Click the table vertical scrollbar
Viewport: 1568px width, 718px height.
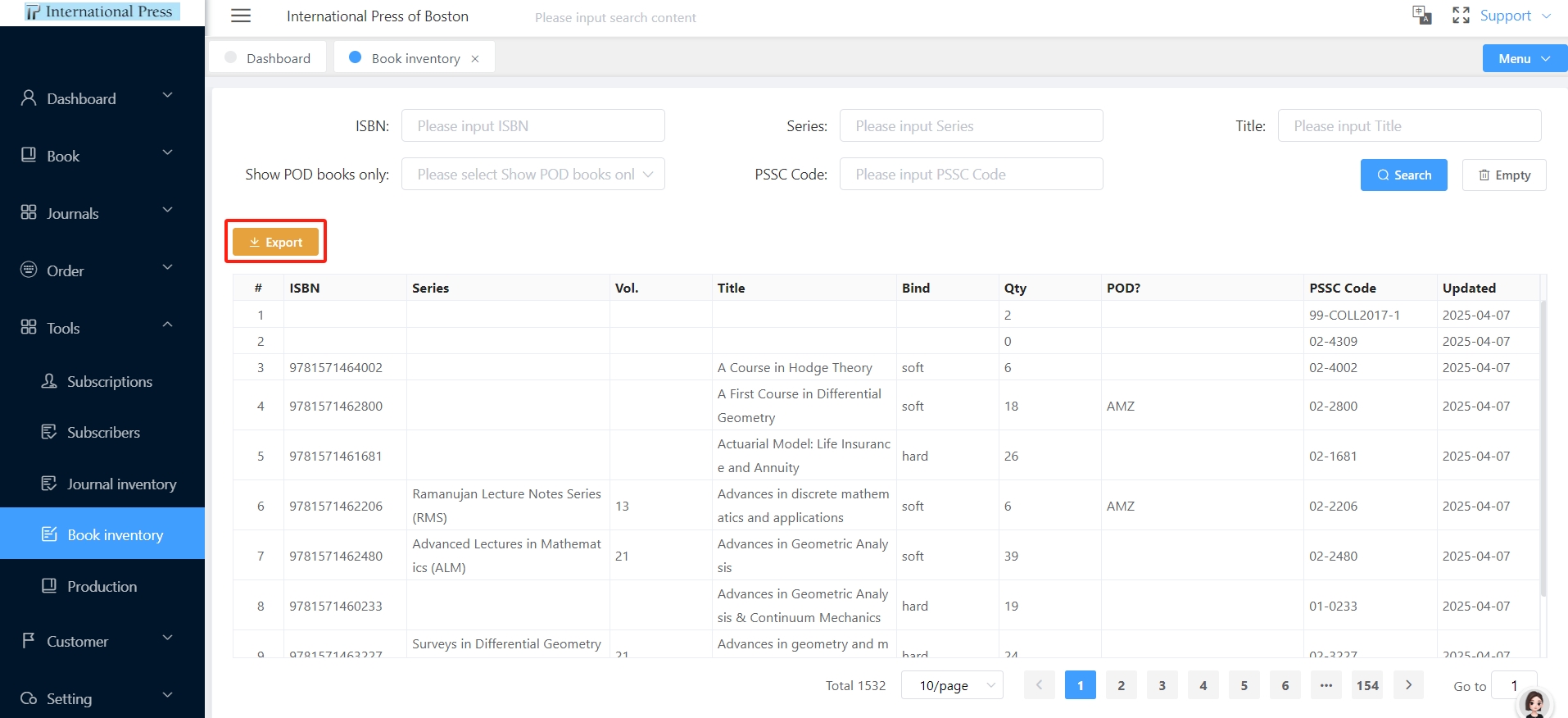click(x=1543, y=448)
